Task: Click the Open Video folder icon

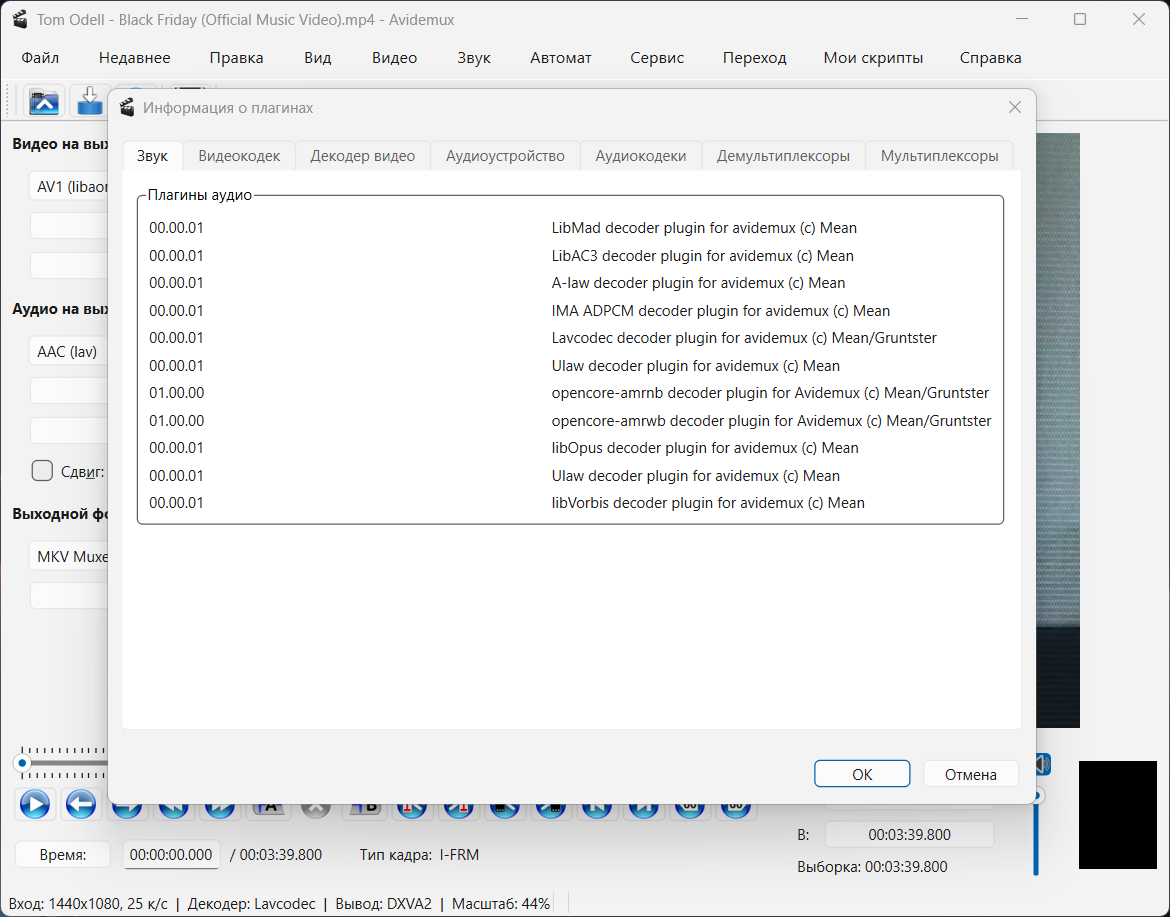Action: coord(45,101)
